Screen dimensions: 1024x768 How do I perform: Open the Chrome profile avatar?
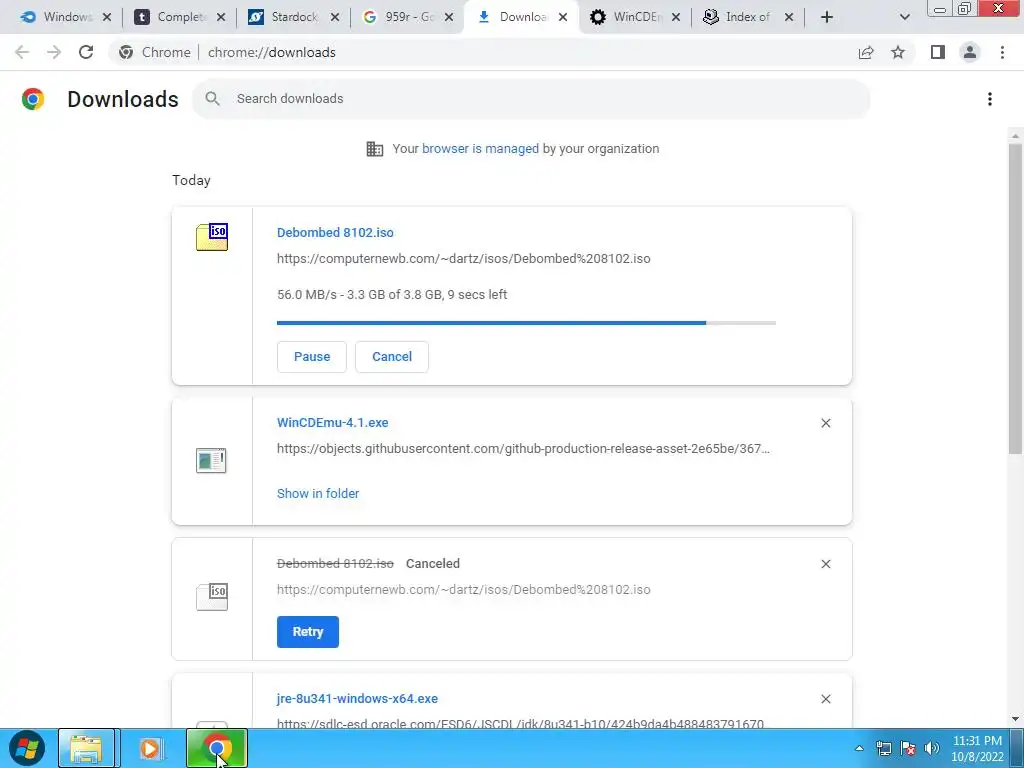click(x=970, y=52)
